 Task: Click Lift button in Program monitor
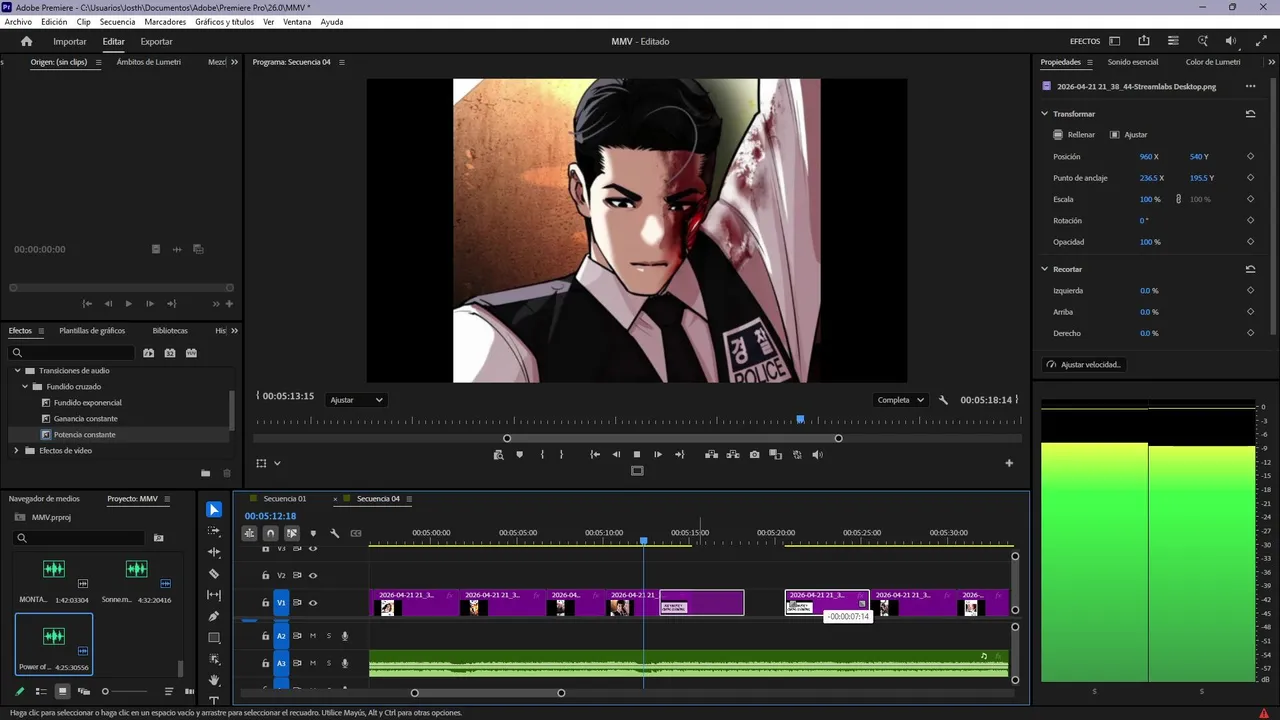pyautogui.click(x=711, y=455)
